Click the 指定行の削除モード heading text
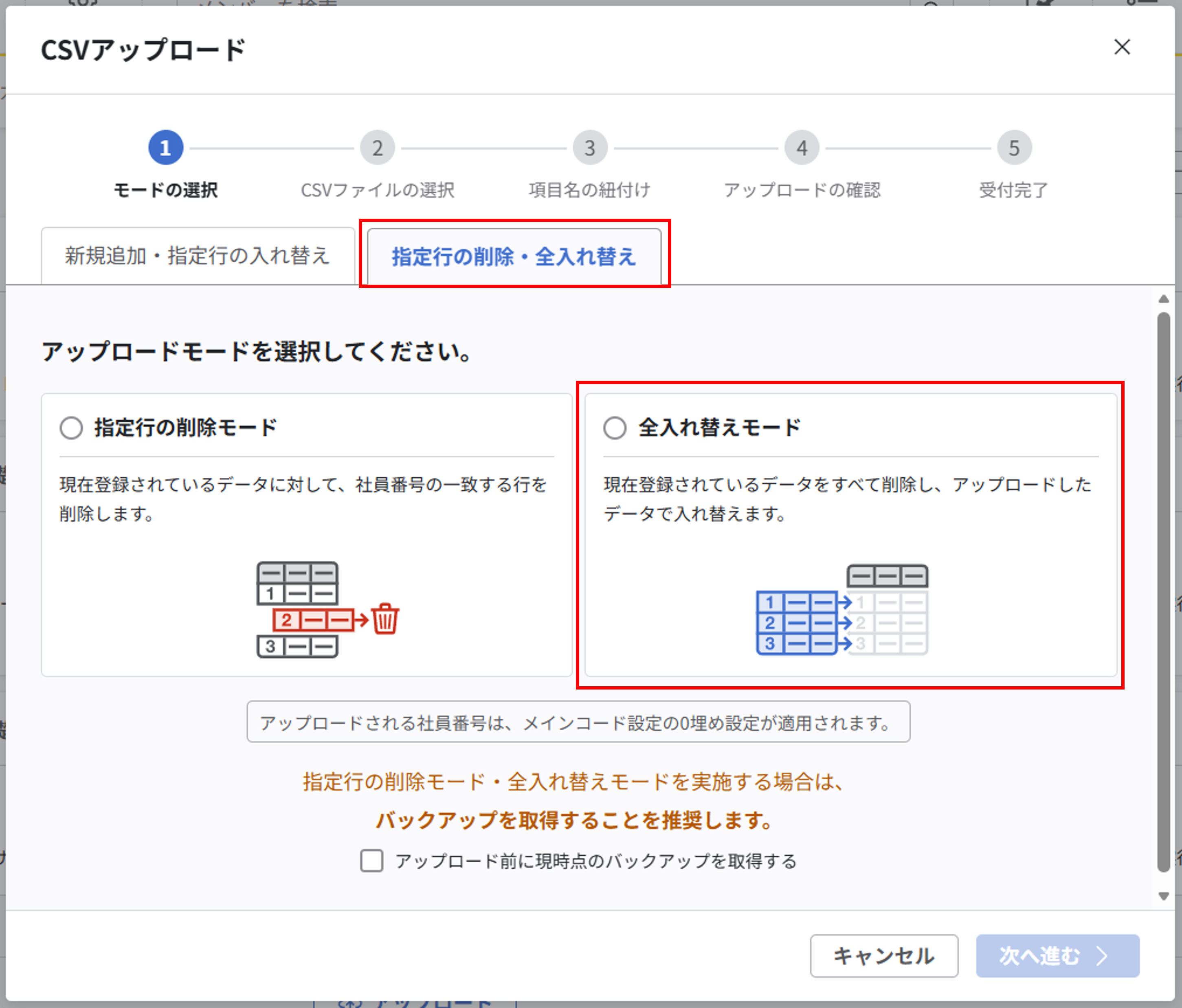This screenshot has height=1008, width=1182. (186, 427)
